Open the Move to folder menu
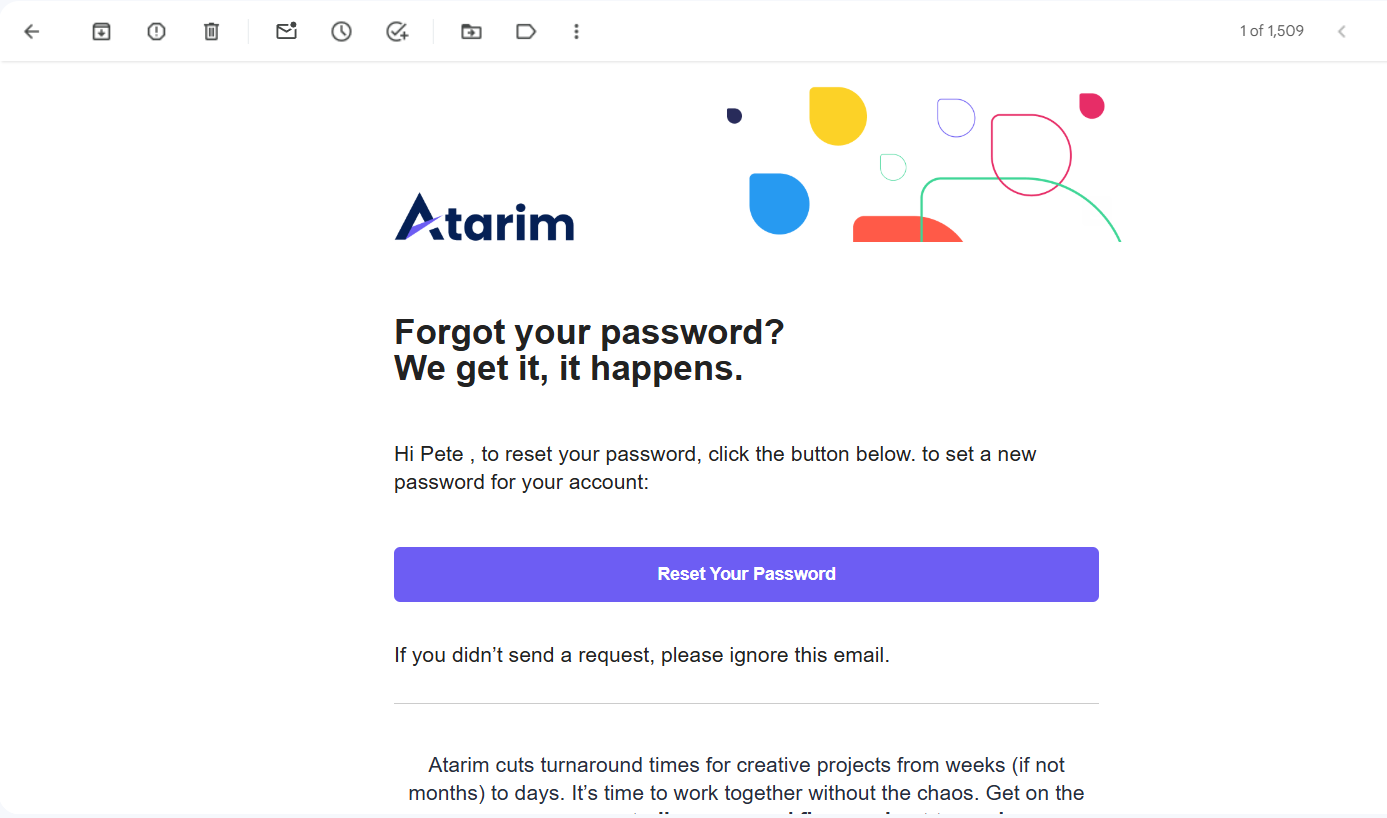The height and width of the screenshot is (818, 1387). pyautogui.click(x=471, y=32)
